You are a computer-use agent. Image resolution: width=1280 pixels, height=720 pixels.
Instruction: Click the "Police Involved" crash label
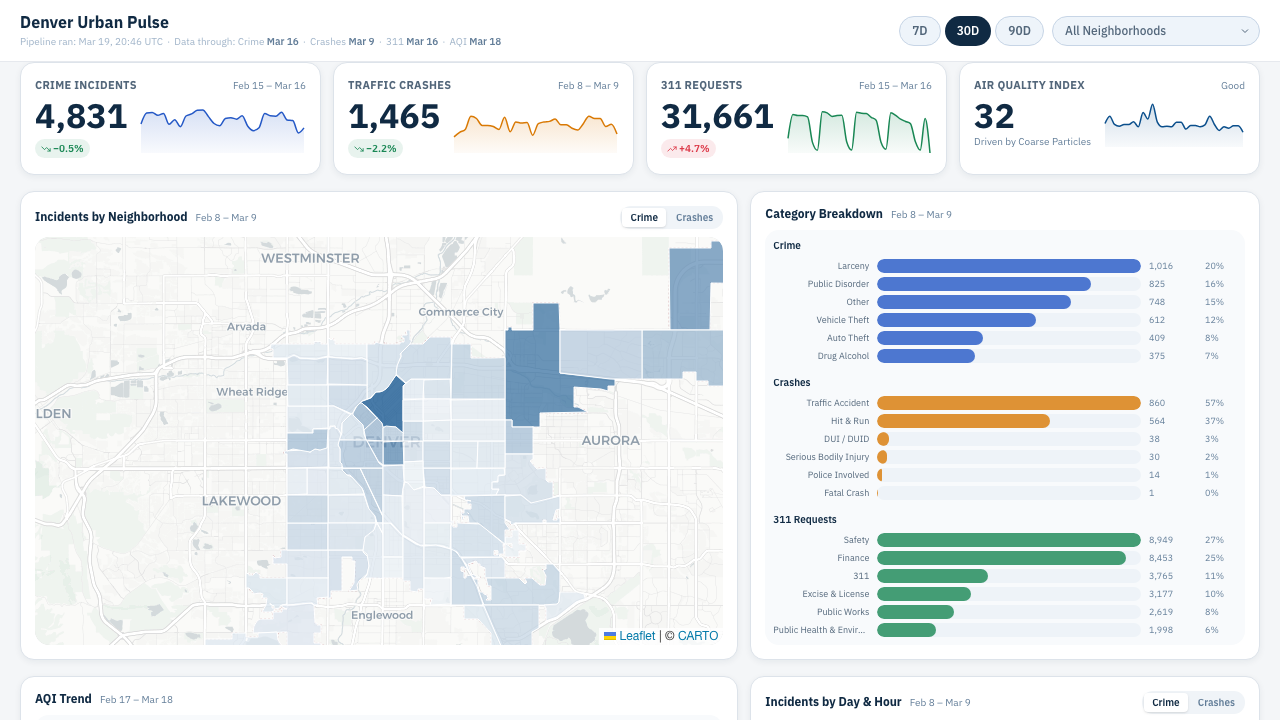839,475
